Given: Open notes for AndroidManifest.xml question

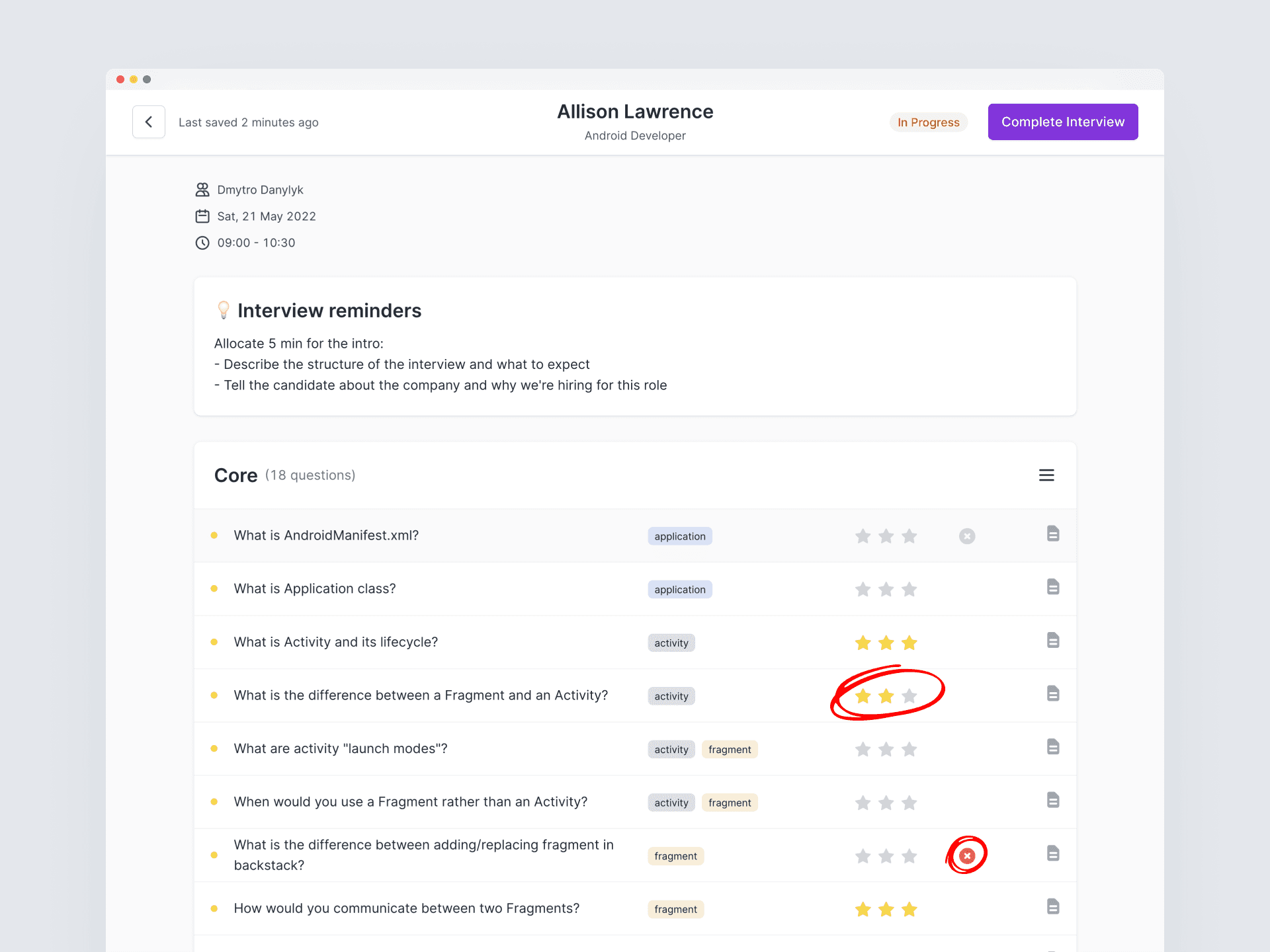Looking at the screenshot, I should (1053, 534).
